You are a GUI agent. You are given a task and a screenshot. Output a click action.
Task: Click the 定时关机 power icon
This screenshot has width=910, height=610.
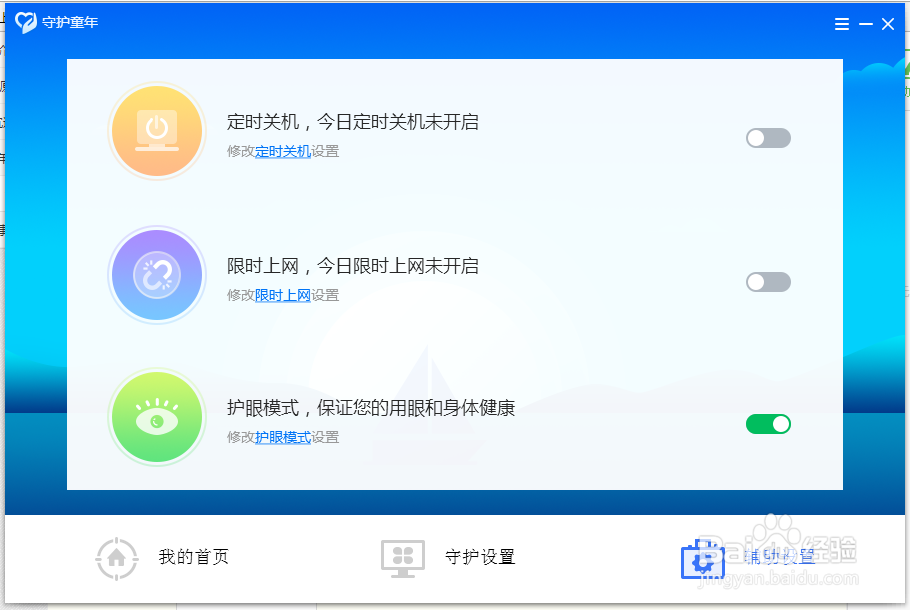[x=157, y=131]
